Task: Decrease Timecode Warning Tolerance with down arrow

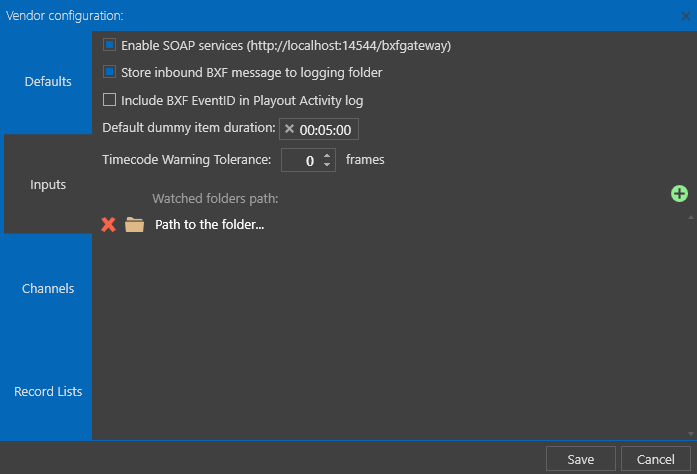Action: tap(327, 165)
